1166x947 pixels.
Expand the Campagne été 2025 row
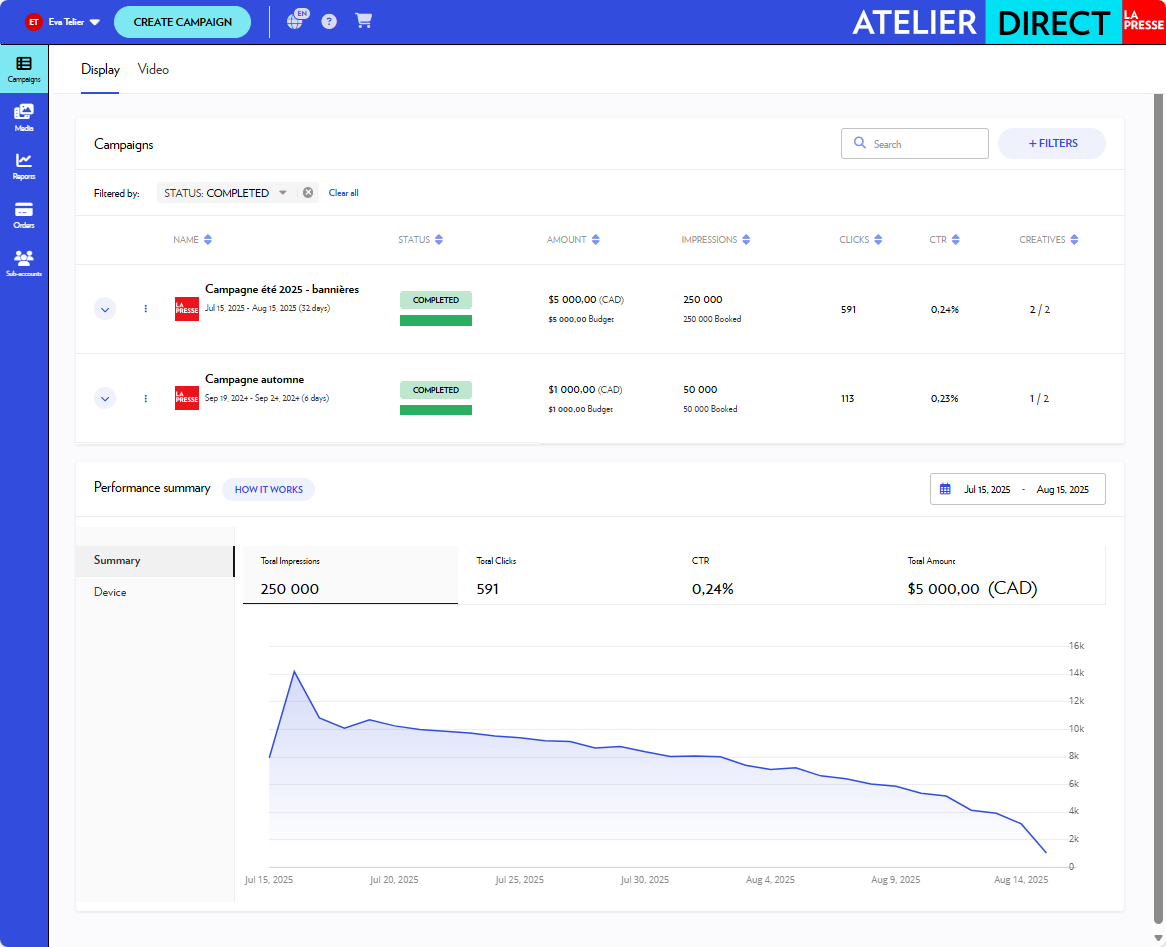(x=105, y=309)
